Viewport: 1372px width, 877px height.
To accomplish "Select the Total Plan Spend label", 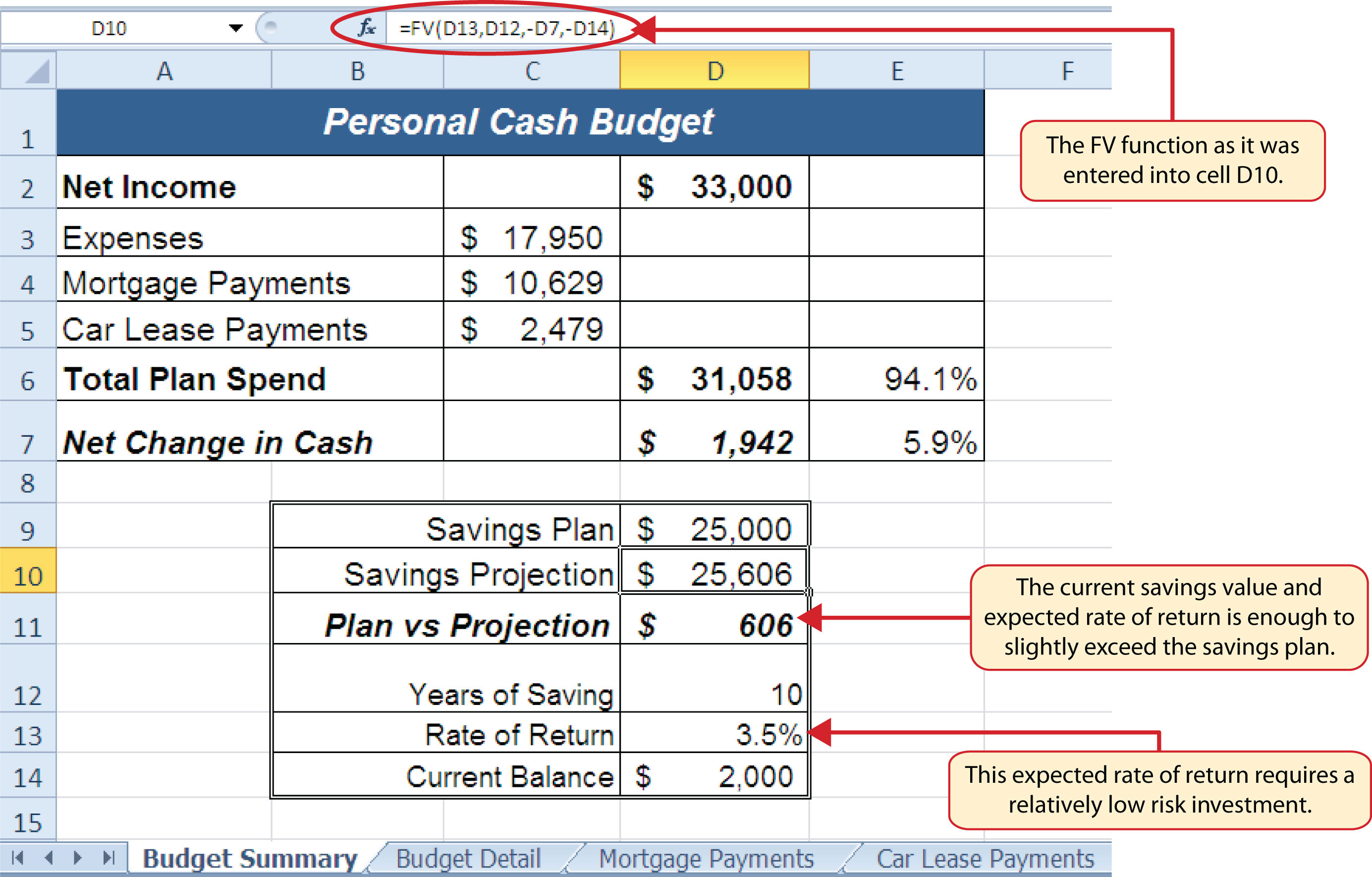I will (x=250, y=375).
